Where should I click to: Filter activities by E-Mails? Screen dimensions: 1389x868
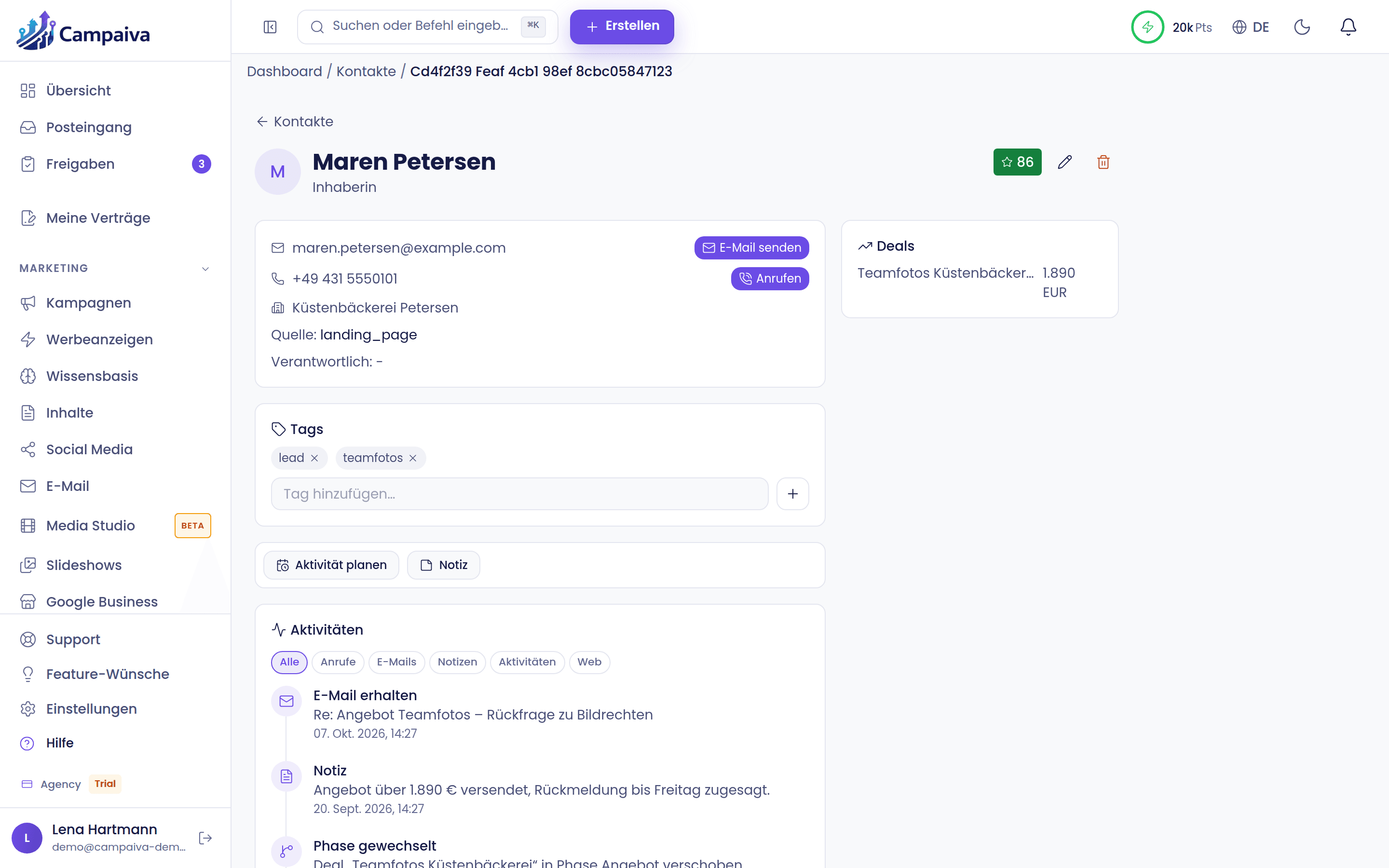click(396, 662)
